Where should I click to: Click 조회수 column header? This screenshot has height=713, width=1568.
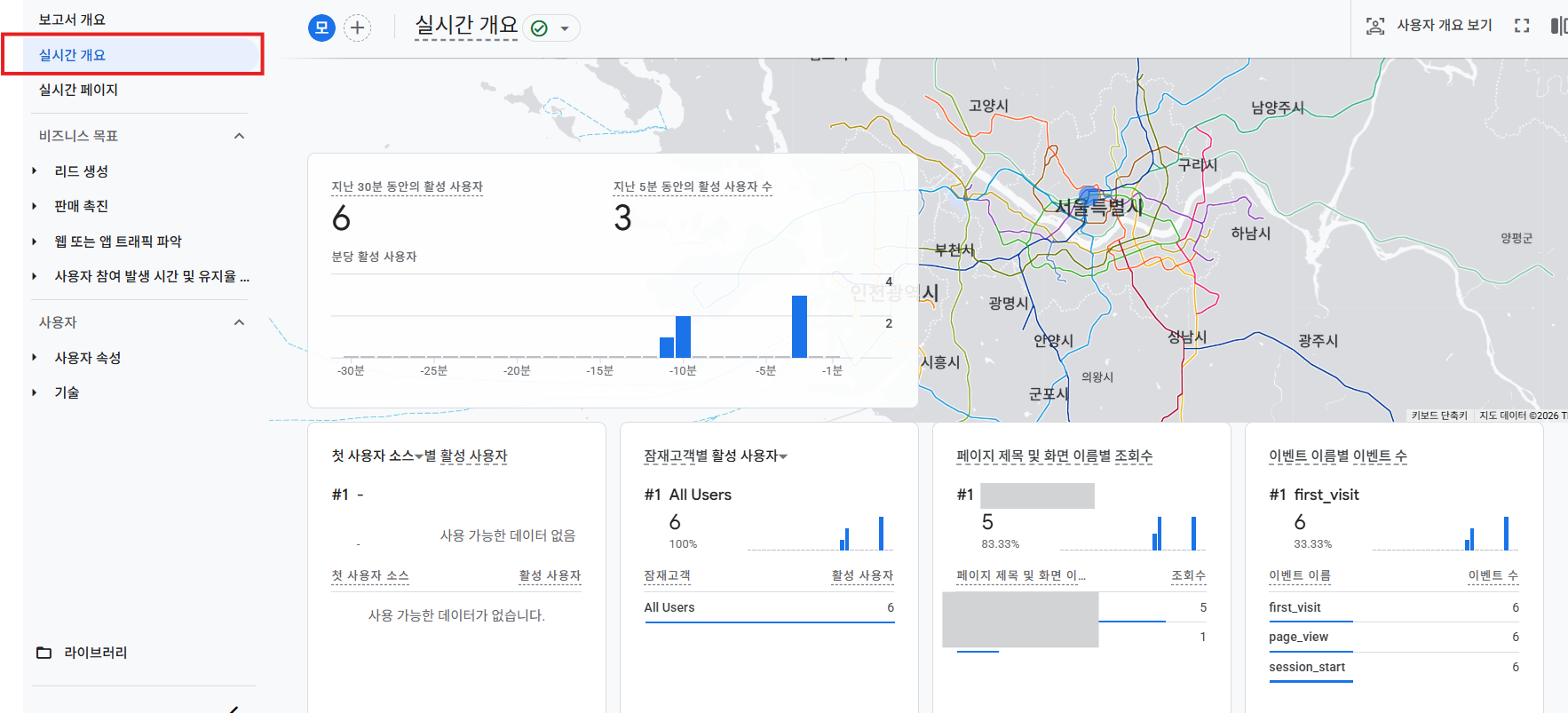[x=1188, y=575]
